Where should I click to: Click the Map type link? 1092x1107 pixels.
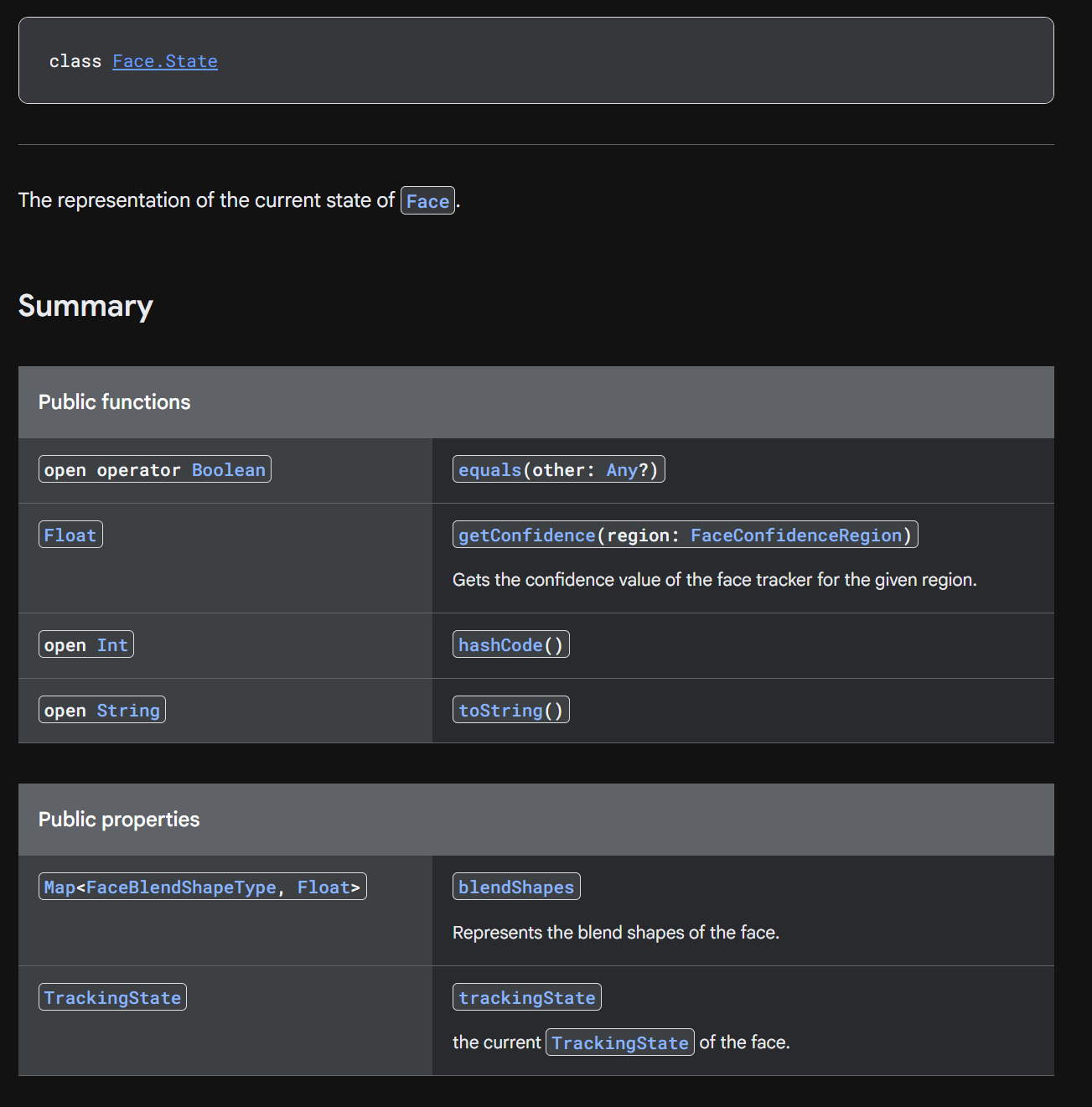(60, 887)
